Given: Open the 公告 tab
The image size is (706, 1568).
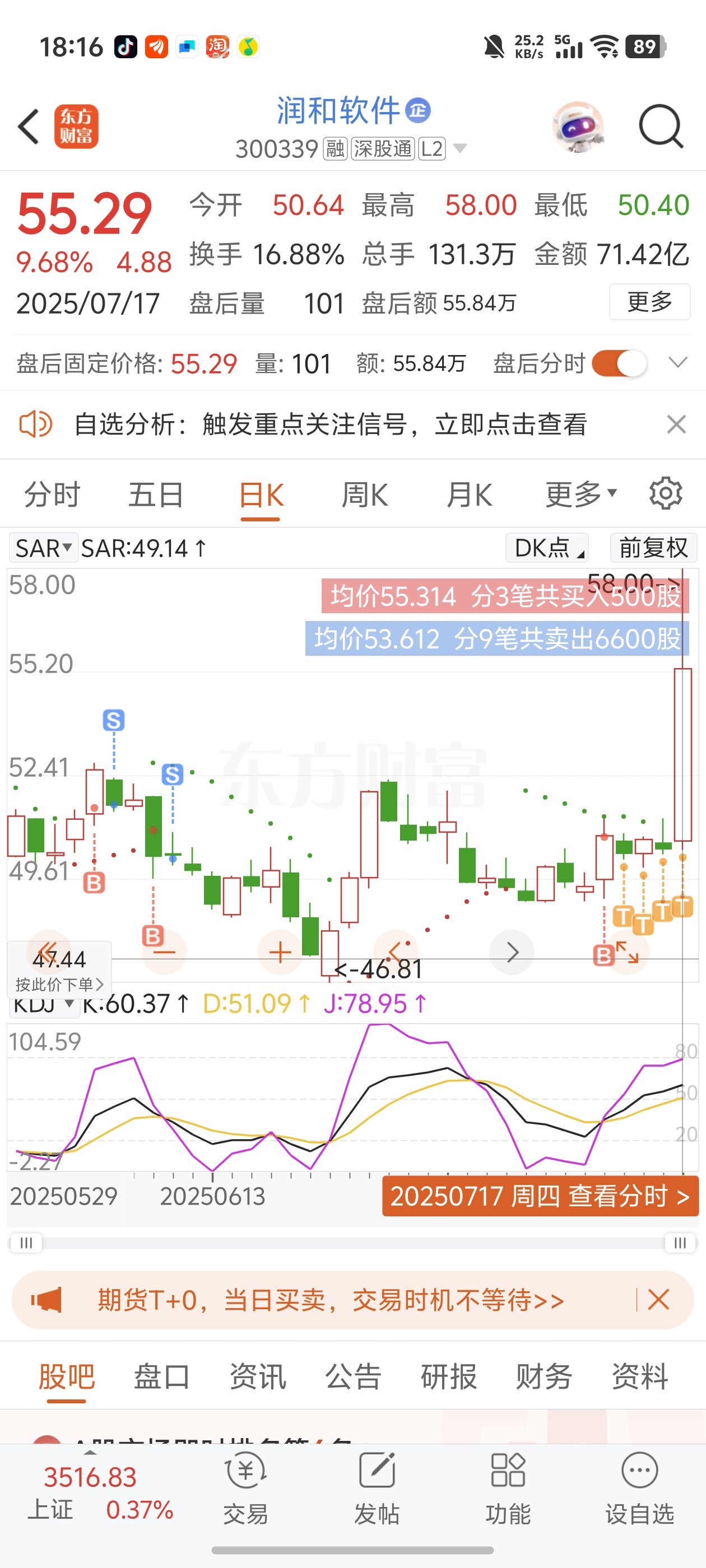Looking at the screenshot, I should point(352,1376).
